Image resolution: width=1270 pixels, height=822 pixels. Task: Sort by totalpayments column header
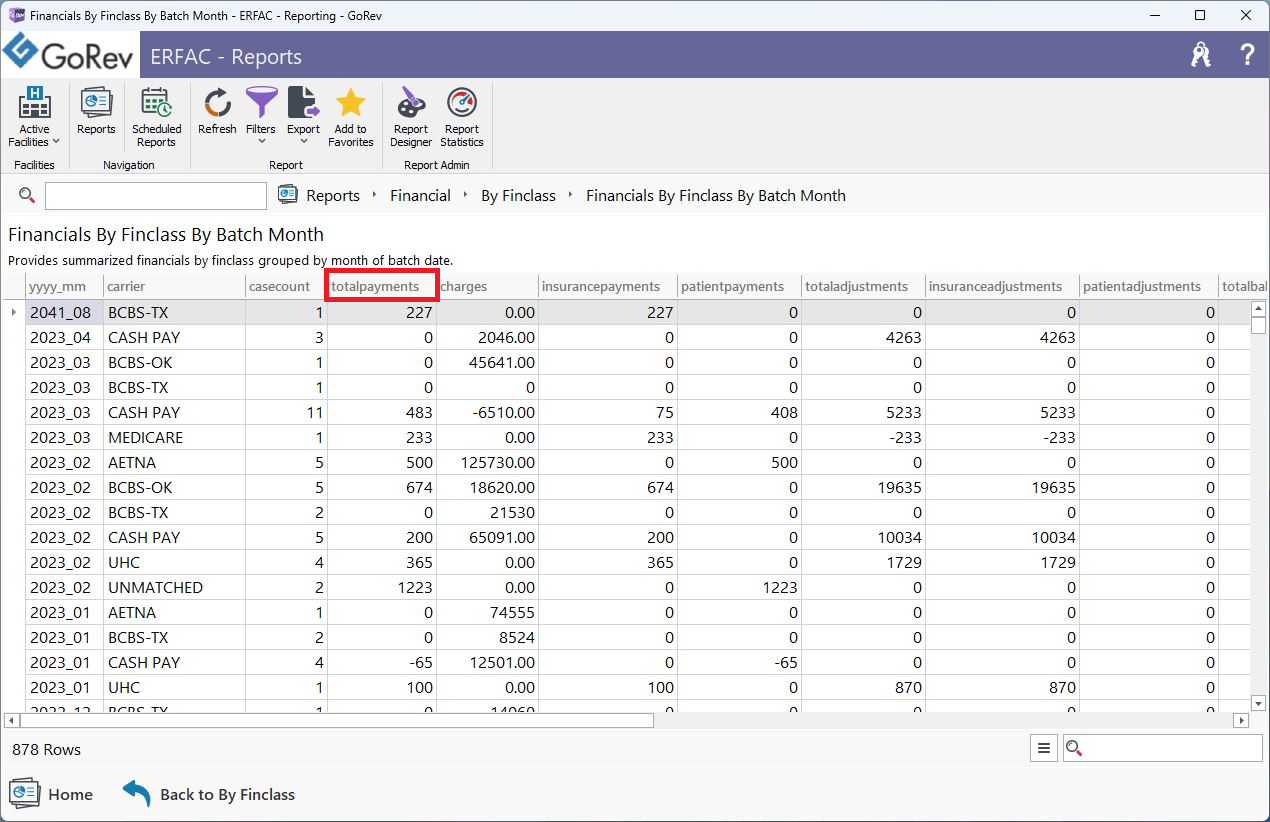coord(382,286)
